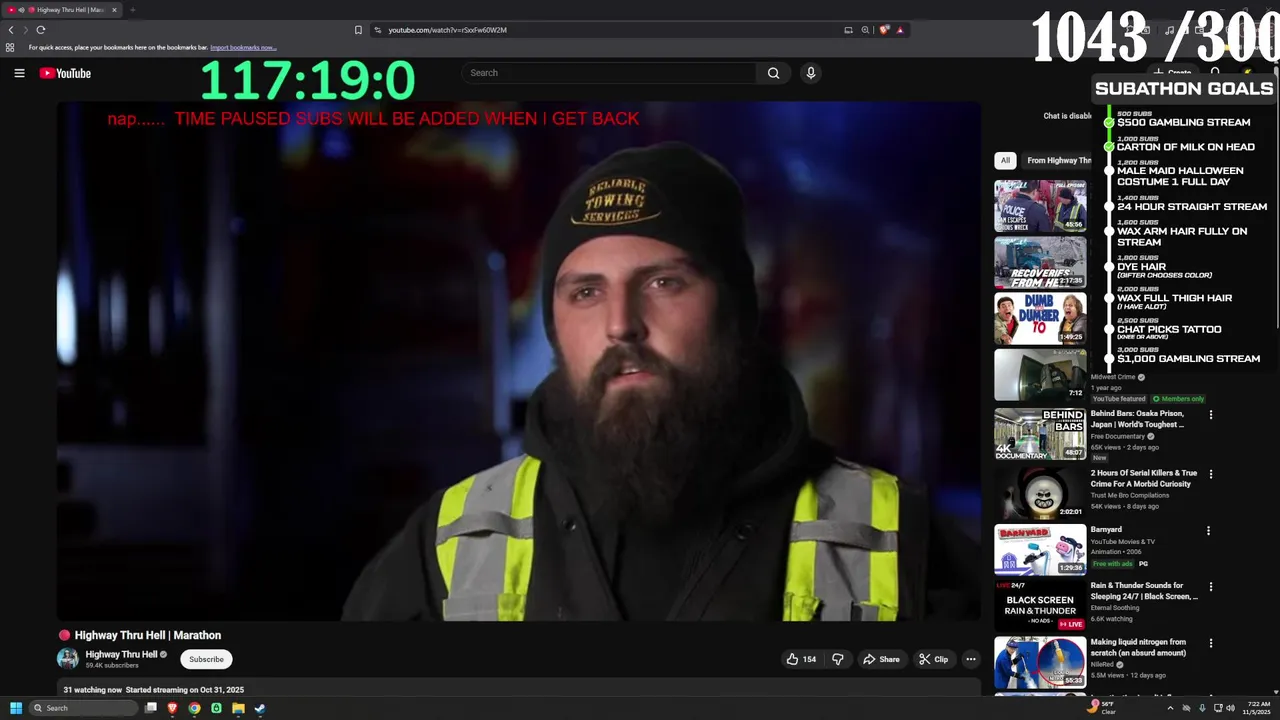Open Brave browser from the taskbar
The height and width of the screenshot is (720, 1280).
172,708
